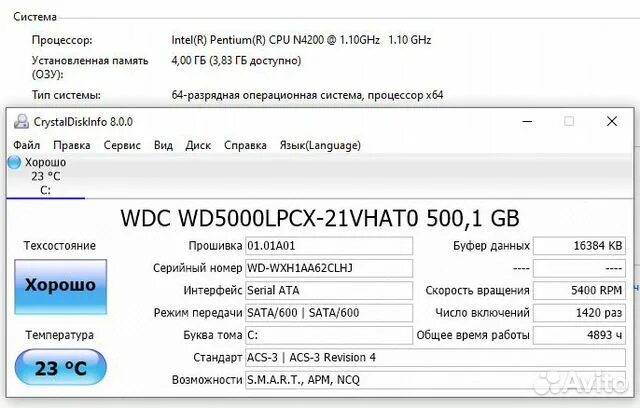This screenshot has width=640, height=408.
Task: Click the Температура label
Action: (60, 335)
